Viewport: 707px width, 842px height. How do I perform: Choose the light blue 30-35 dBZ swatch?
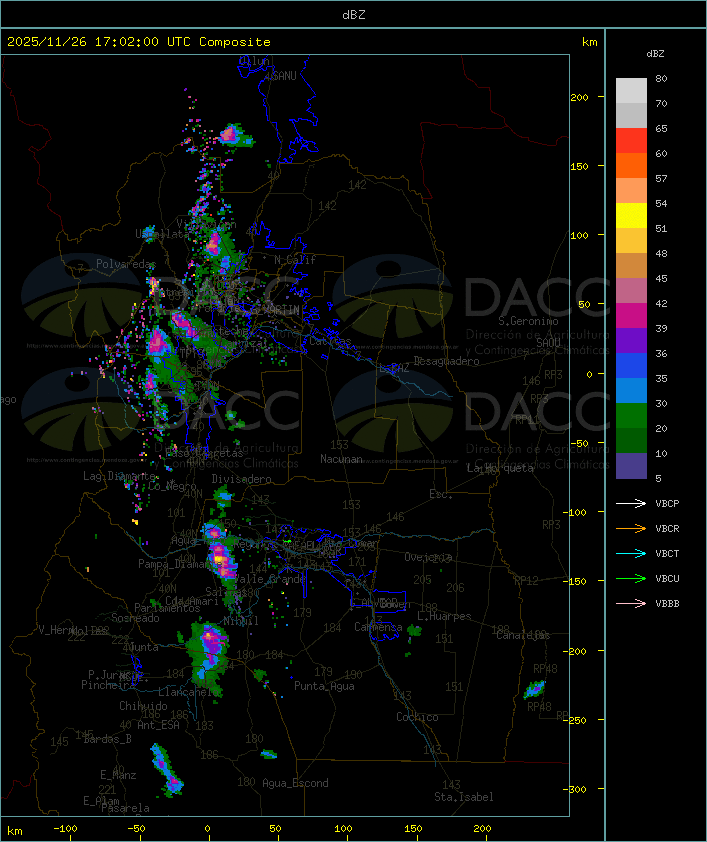tap(631, 390)
